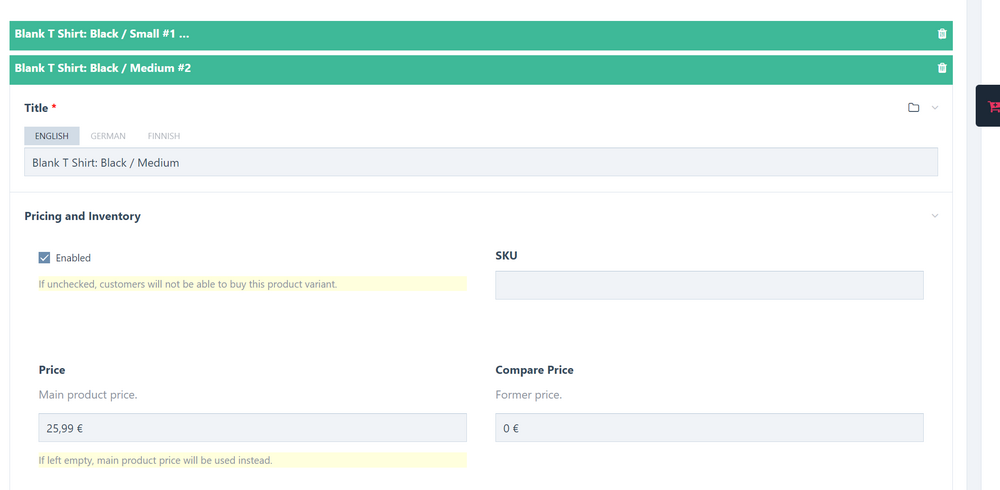
Task: Open the folder icon beside Title
Action: tap(913, 108)
